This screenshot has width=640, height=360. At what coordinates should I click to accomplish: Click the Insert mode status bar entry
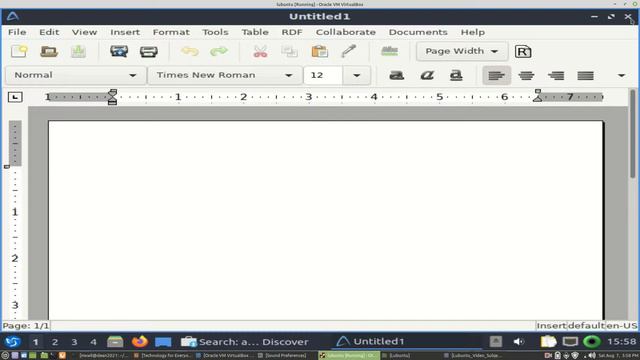[551, 326]
